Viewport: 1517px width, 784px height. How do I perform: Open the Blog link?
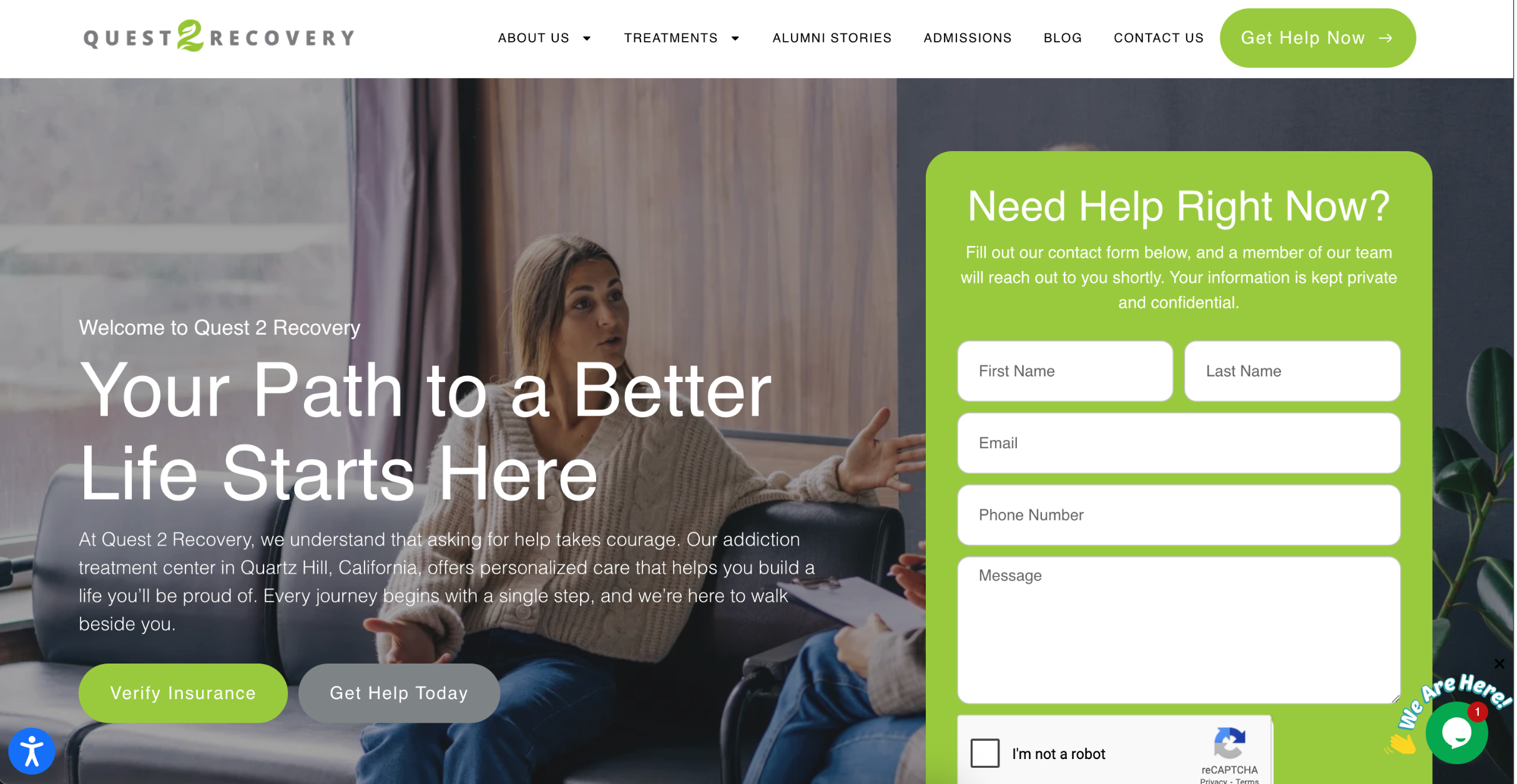coord(1063,38)
